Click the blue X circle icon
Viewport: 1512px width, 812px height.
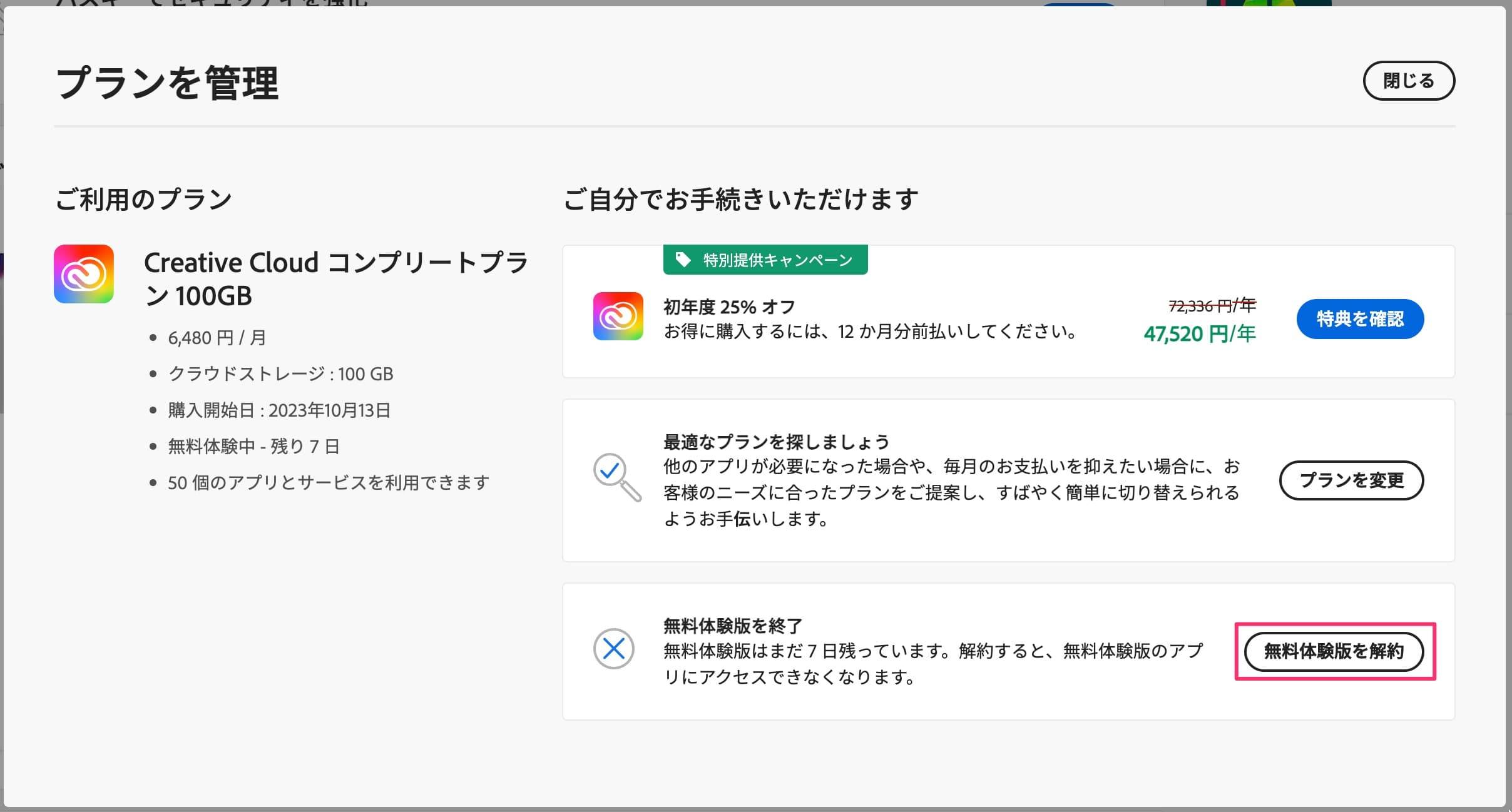coord(613,649)
